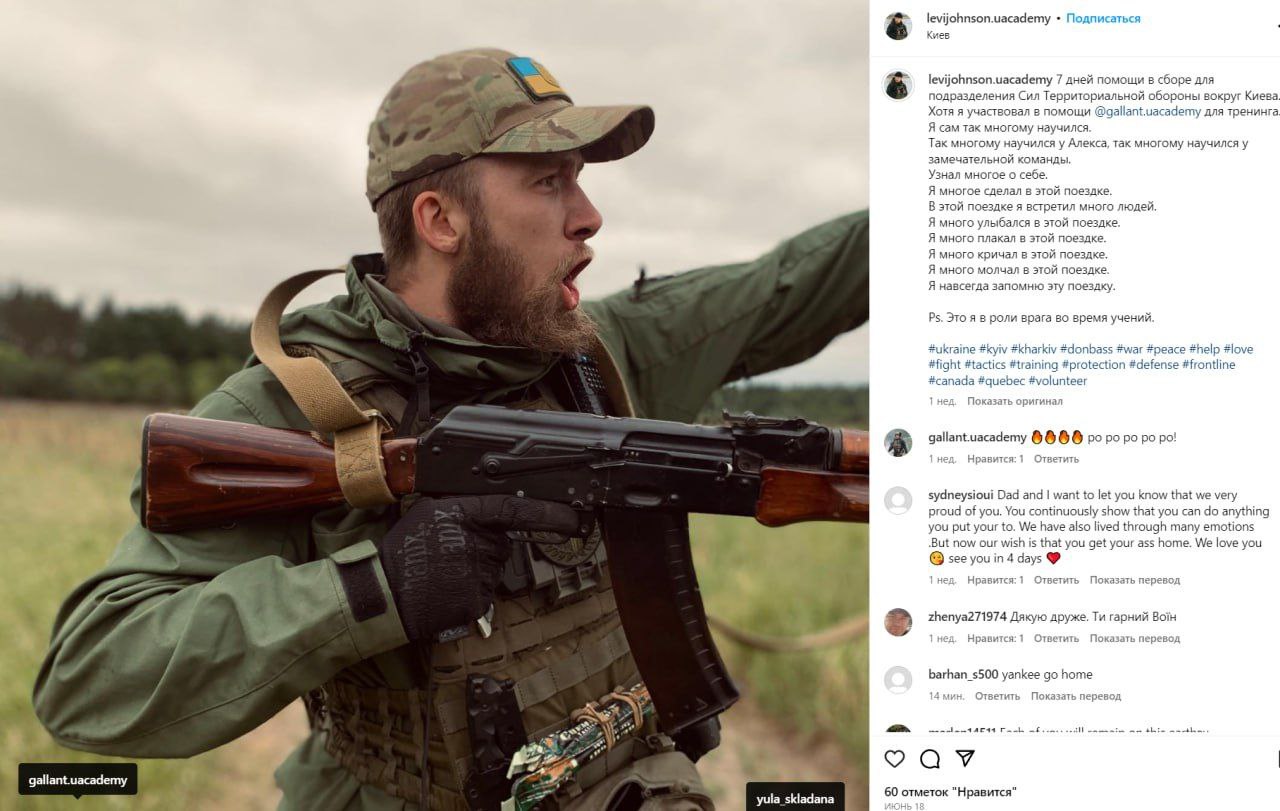Screen dimensions: 1280x811
Task: Click the Подписаться follow button
Action: tap(1103, 18)
